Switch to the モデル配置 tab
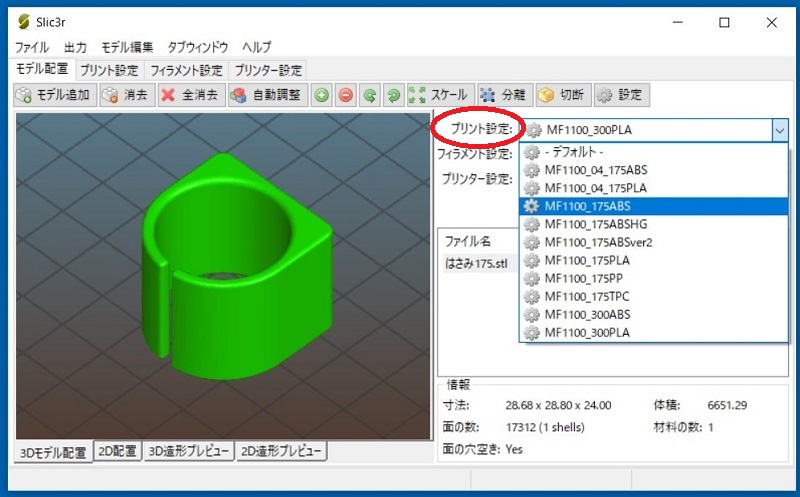The height and width of the screenshot is (497, 800). pyautogui.click(x=42, y=68)
